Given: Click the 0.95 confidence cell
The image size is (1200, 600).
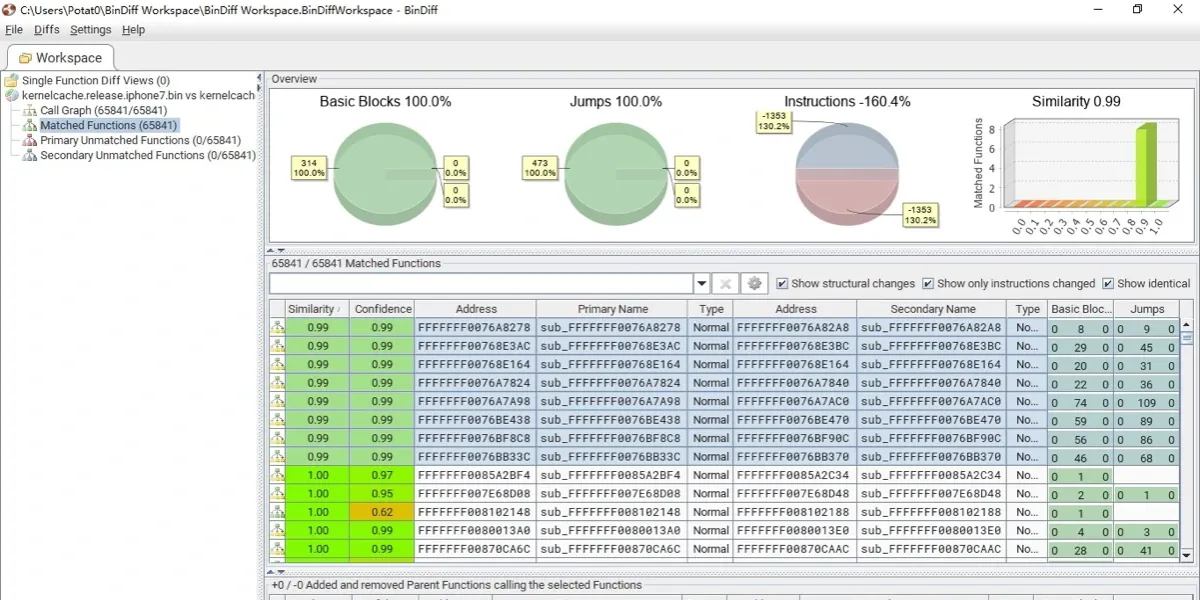Looking at the screenshot, I should (382, 494).
